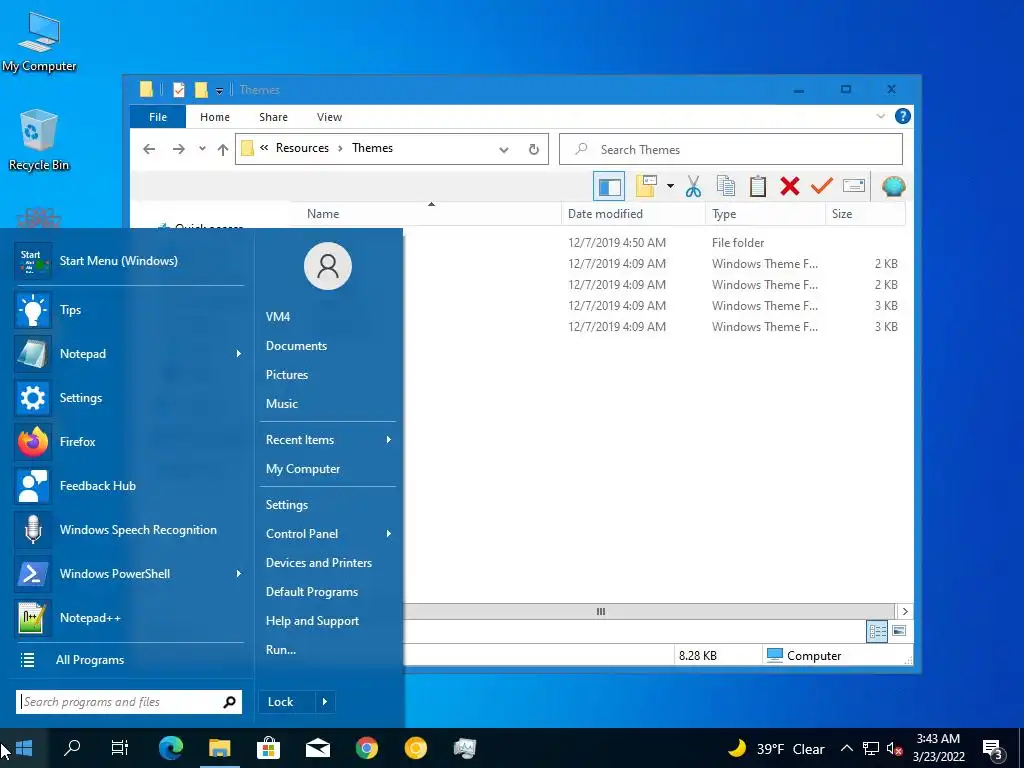
Task: Open the folder options dropdown arrow
Action: (x=670, y=187)
